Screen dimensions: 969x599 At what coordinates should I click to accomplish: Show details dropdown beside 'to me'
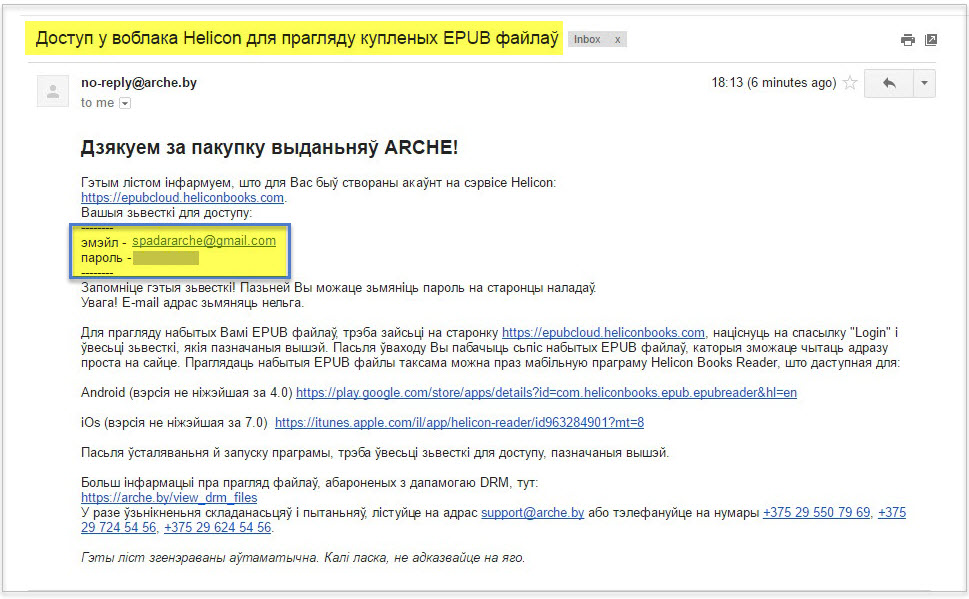click(125, 103)
